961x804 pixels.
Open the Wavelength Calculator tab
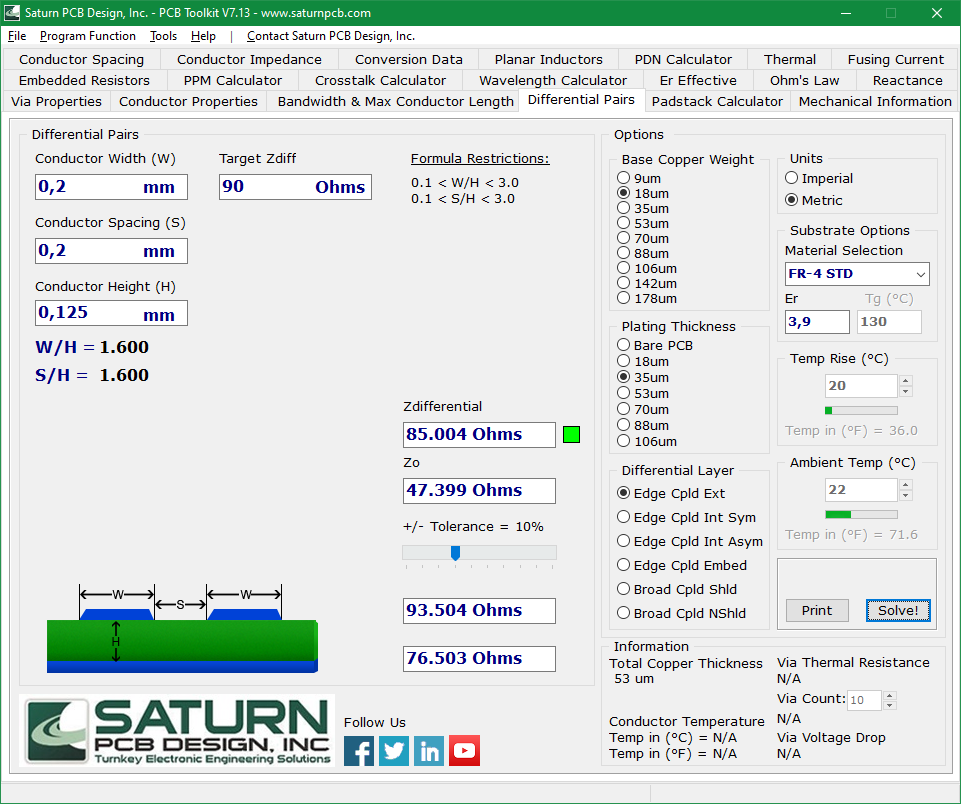pyautogui.click(x=553, y=80)
